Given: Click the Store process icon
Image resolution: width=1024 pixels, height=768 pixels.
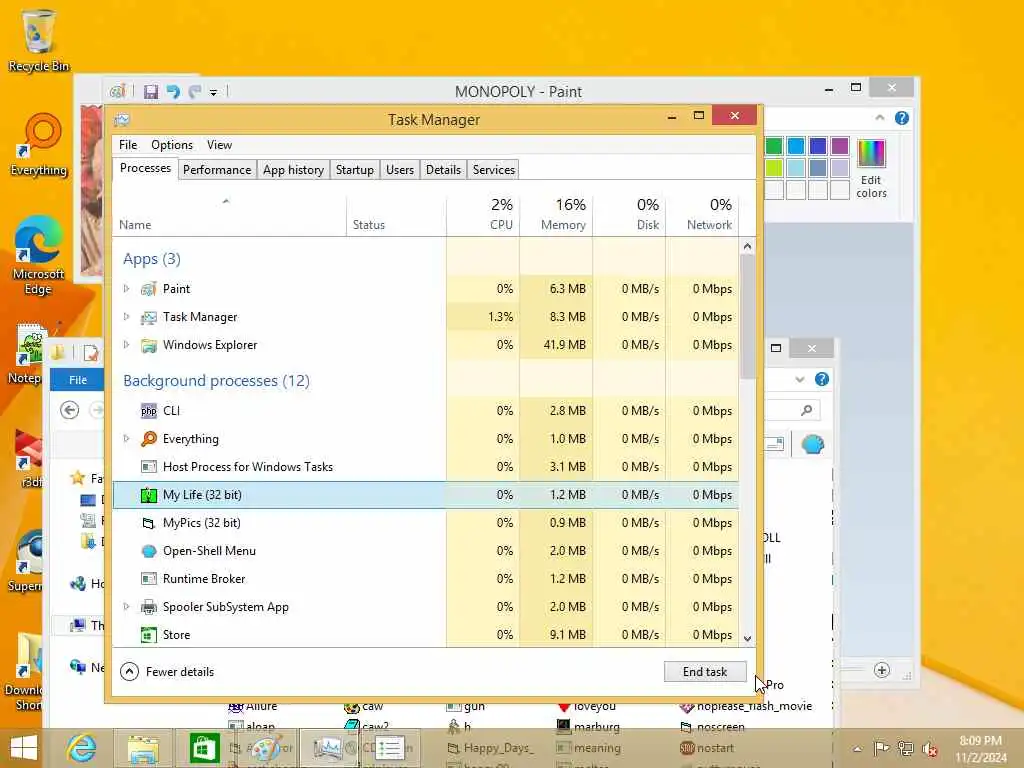Looking at the screenshot, I should (x=149, y=635).
